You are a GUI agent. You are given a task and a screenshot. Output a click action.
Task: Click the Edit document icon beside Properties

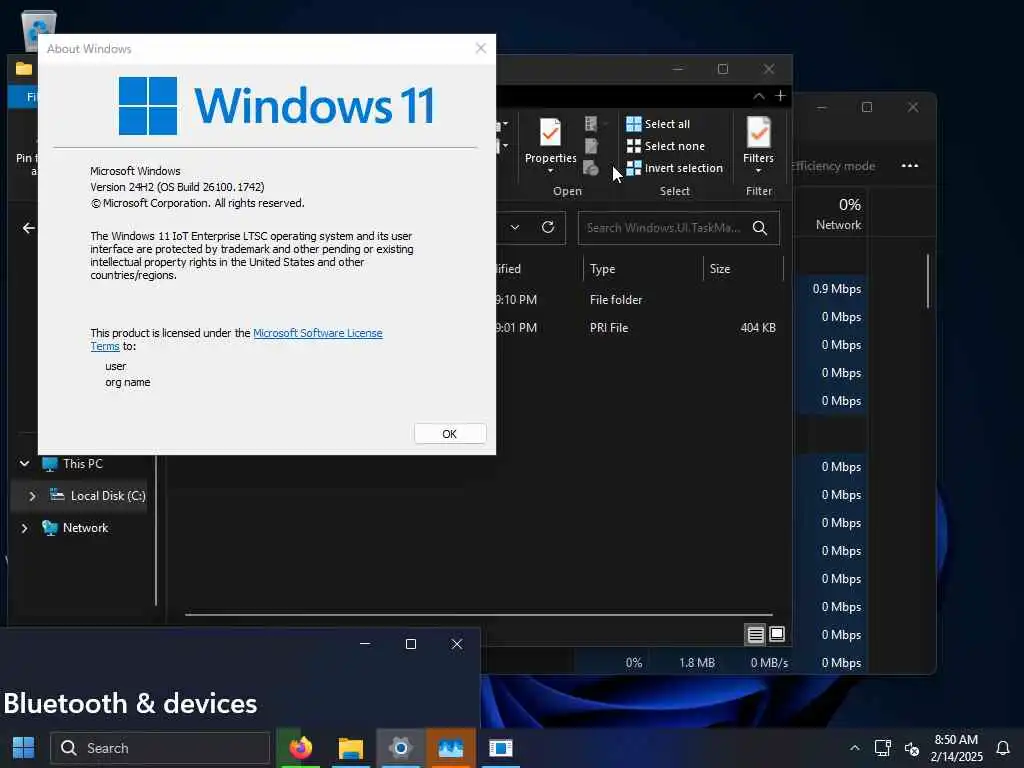pos(592,146)
